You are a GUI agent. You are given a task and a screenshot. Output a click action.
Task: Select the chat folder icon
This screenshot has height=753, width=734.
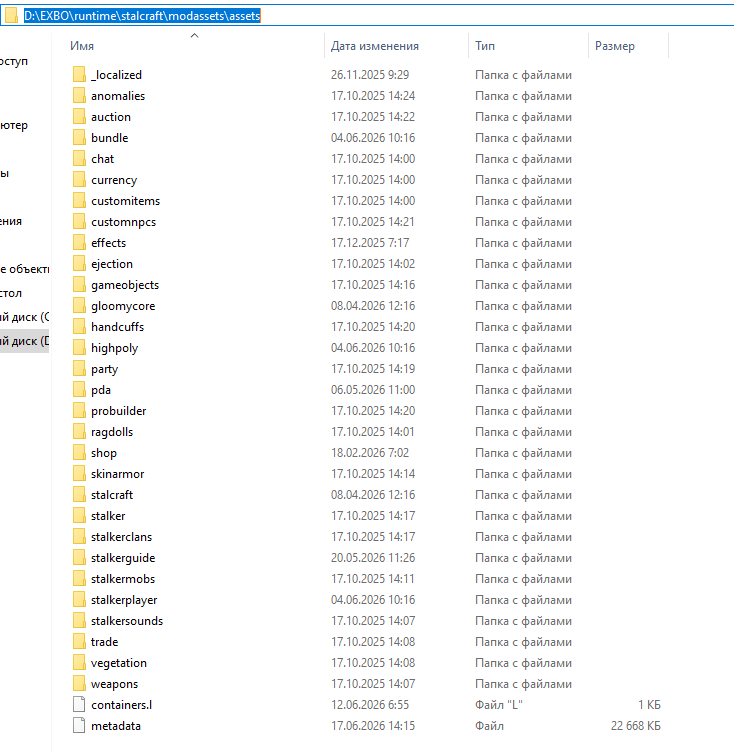coord(79,159)
